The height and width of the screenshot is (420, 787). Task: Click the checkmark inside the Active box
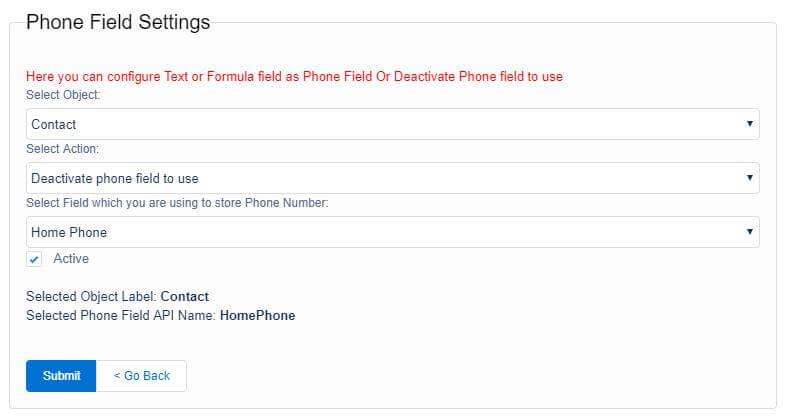[35, 260]
